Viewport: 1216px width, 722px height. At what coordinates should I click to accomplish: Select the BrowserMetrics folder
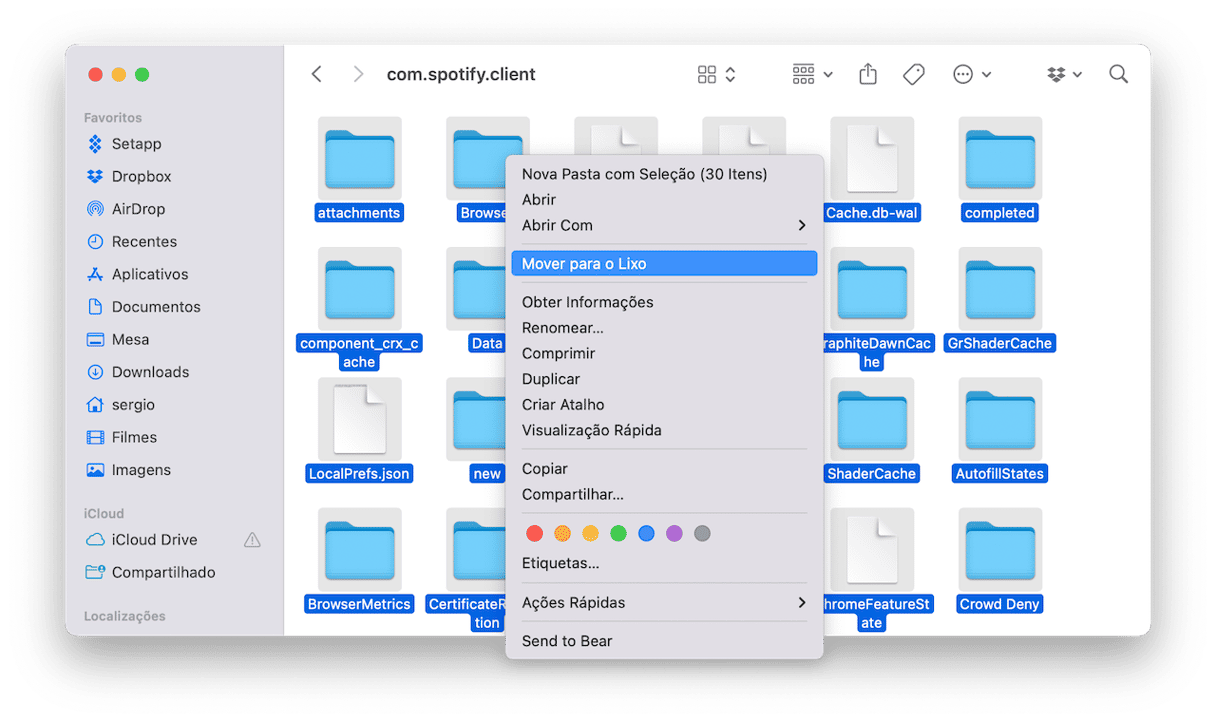[359, 560]
